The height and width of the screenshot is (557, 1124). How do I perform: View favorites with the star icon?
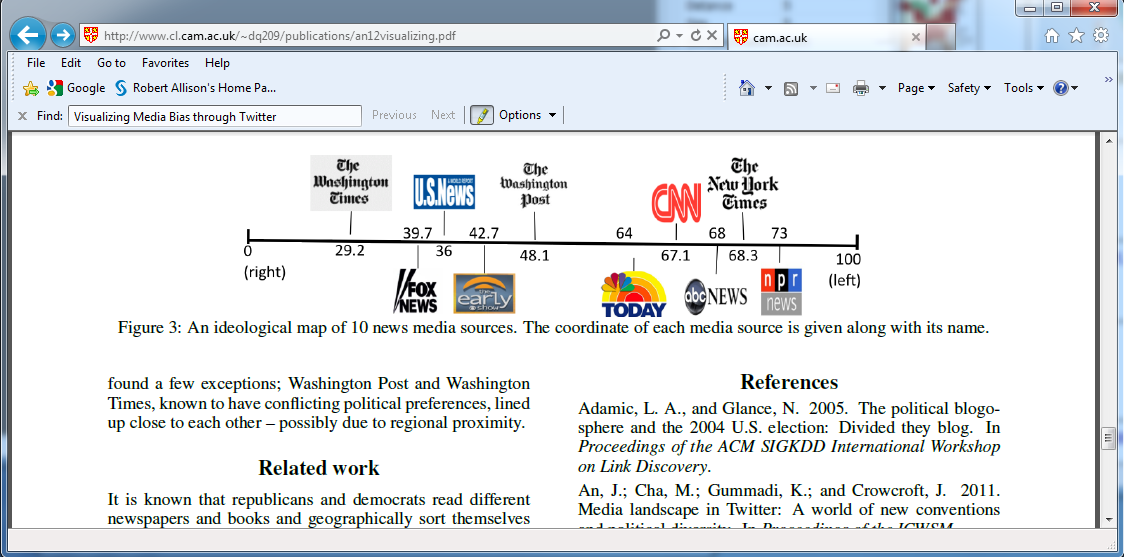coord(1076,36)
